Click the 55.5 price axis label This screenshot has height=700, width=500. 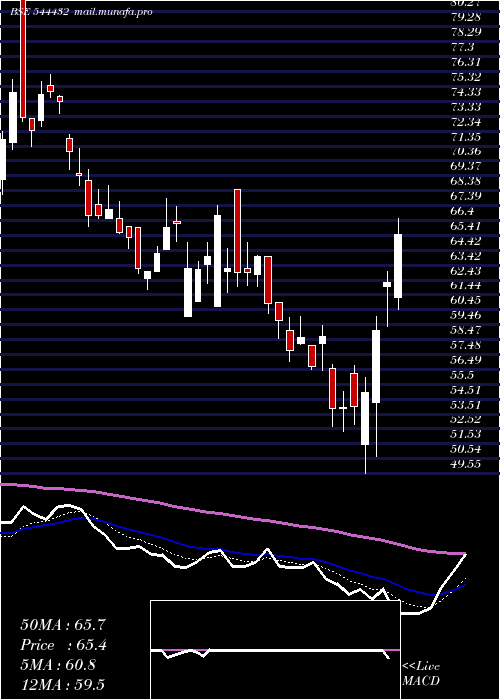(462, 375)
